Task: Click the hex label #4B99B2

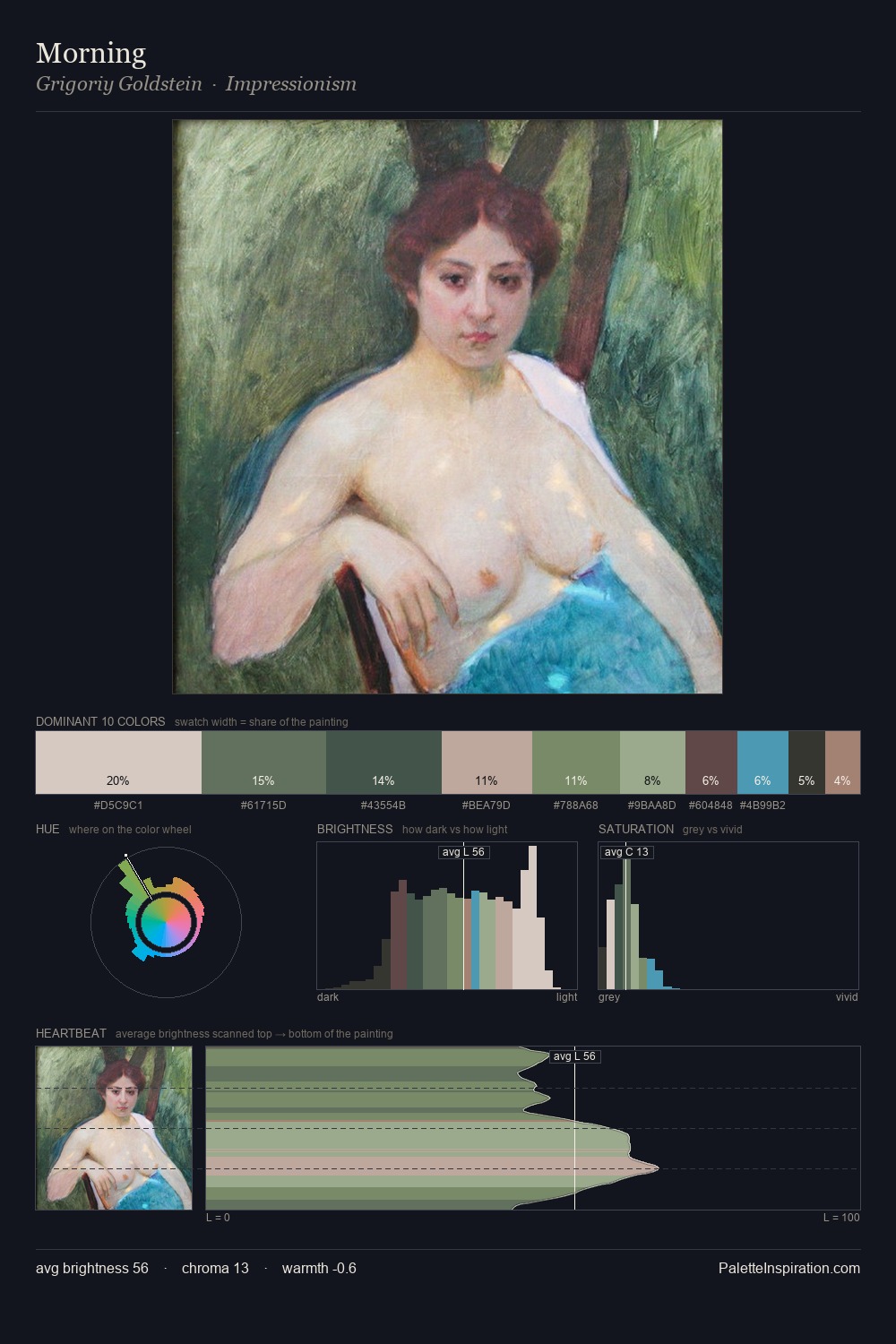Action: [762, 806]
